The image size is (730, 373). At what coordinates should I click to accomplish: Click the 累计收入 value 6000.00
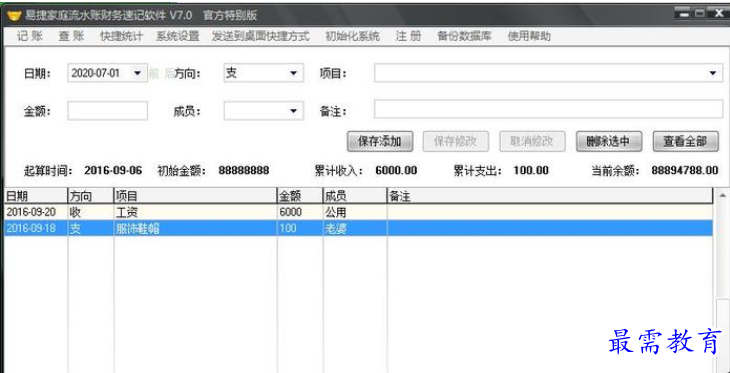coord(396,170)
